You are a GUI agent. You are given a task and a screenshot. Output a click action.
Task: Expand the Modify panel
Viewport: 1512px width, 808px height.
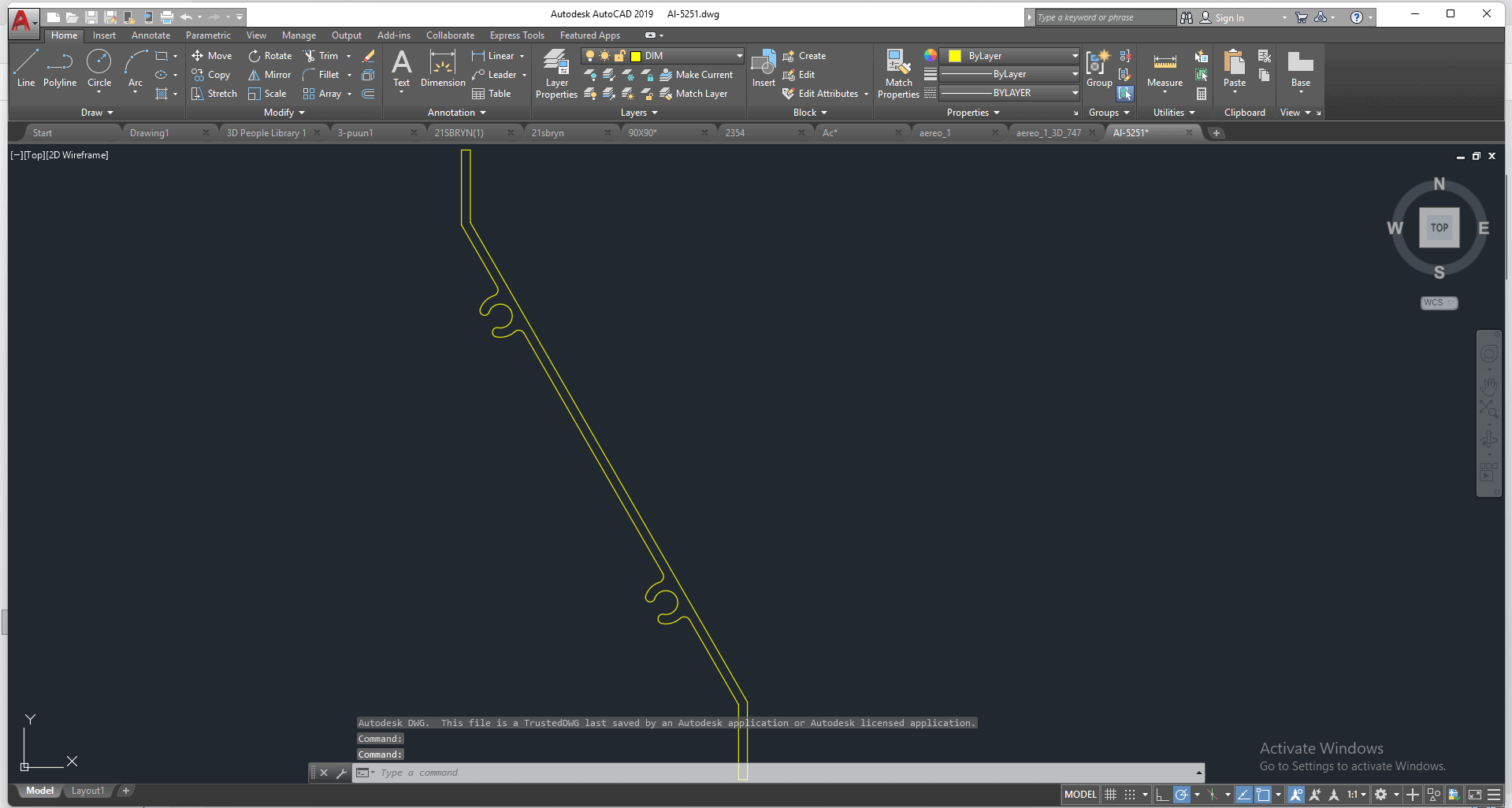284,113
